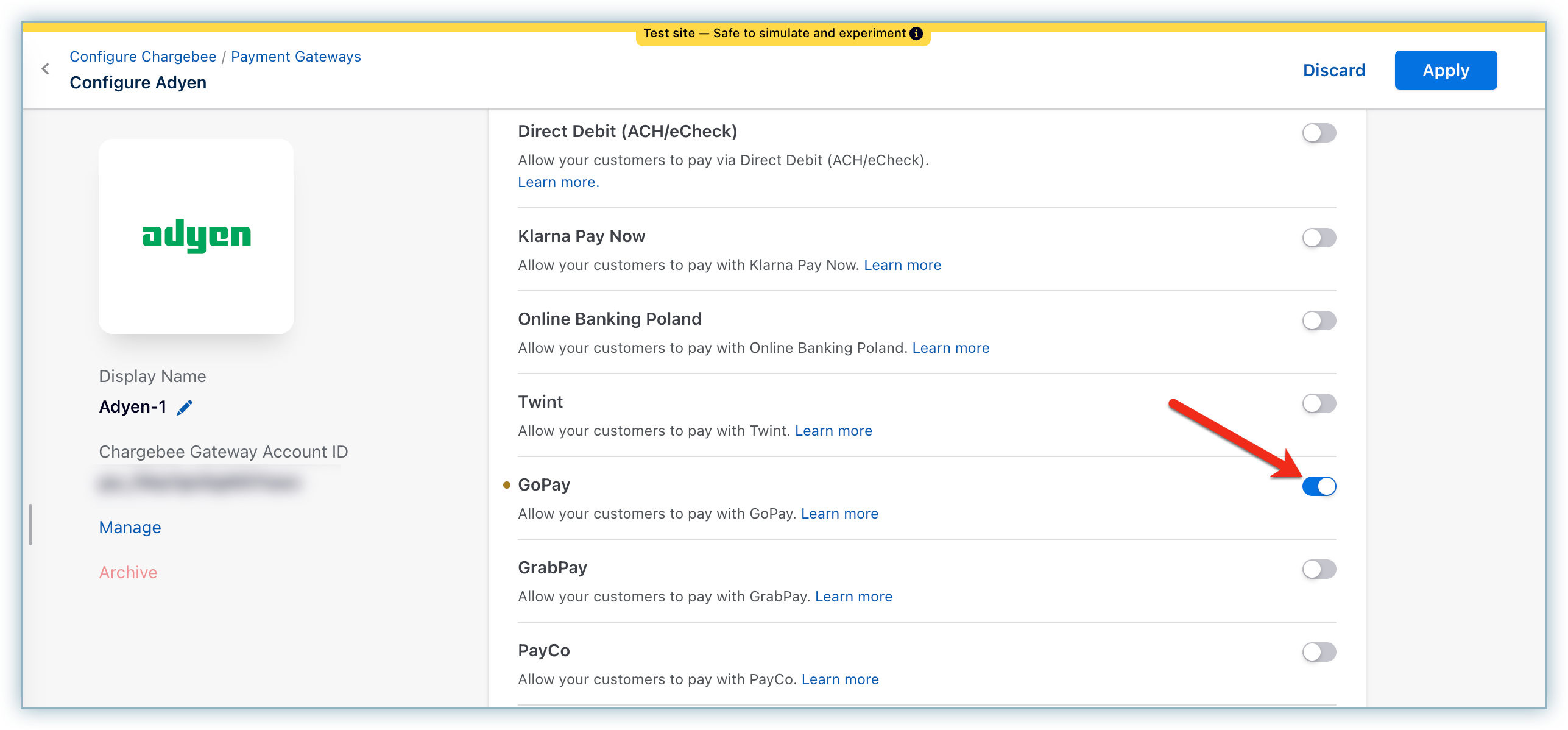The image size is (1568, 730).
Task: Edit display name with pencil icon
Action: pyautogui.click(x=185, y=408)
